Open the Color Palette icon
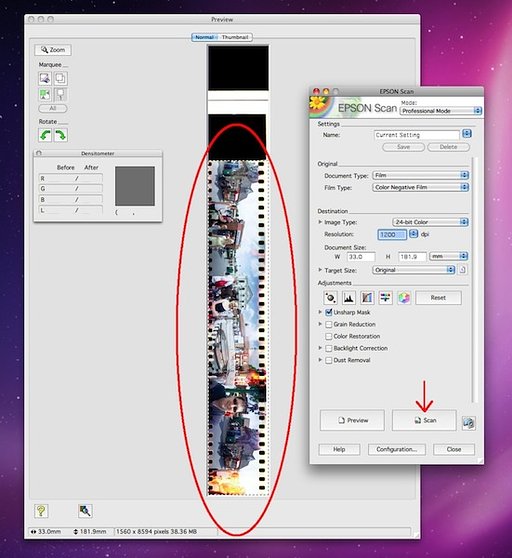This screenshot has width=512, height=558. pyautogui.click(x=404, y=298)
